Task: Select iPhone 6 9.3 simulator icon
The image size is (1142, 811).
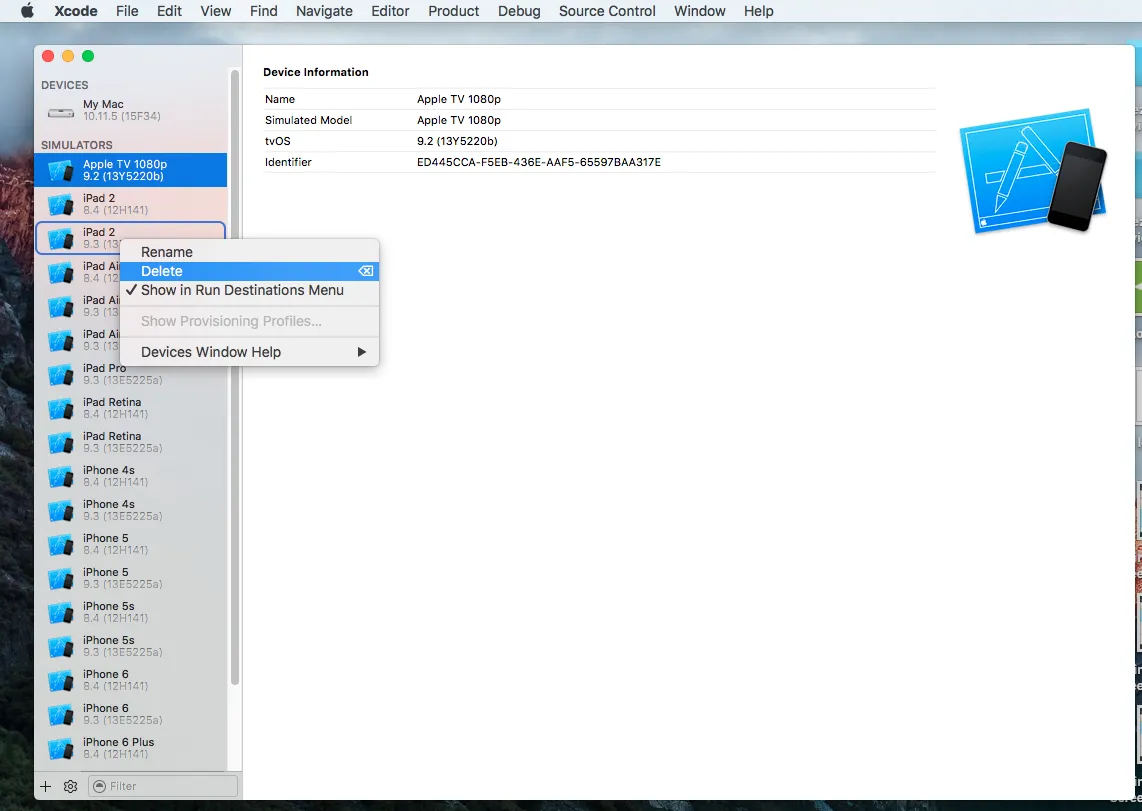Action: pos(60,714)
